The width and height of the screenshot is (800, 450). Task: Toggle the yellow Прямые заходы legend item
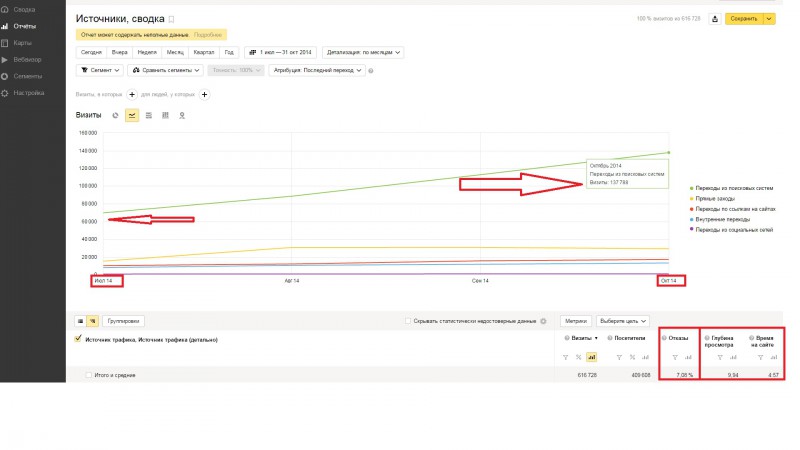712,198
